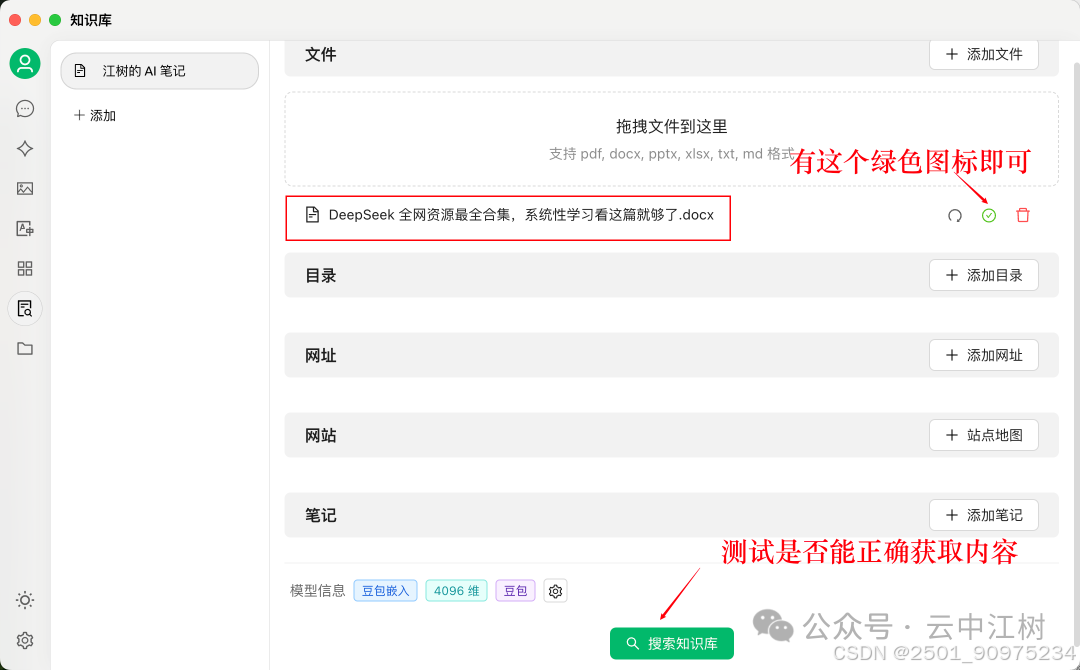Image resolution: width=1080 pixels, height=670 pixels.
Task: Click the 站点地图 button
Action: point(984,435)
